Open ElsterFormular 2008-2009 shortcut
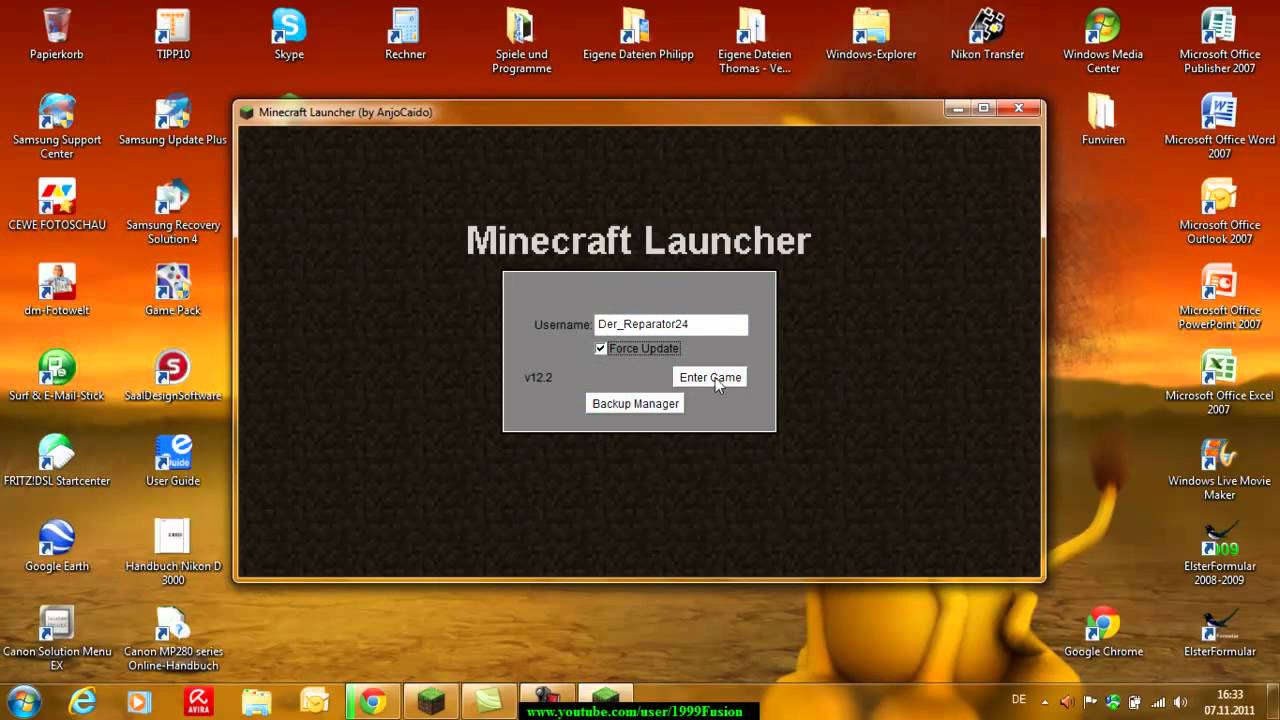This screenshot has height=720, width=1280. (1219, 552)
